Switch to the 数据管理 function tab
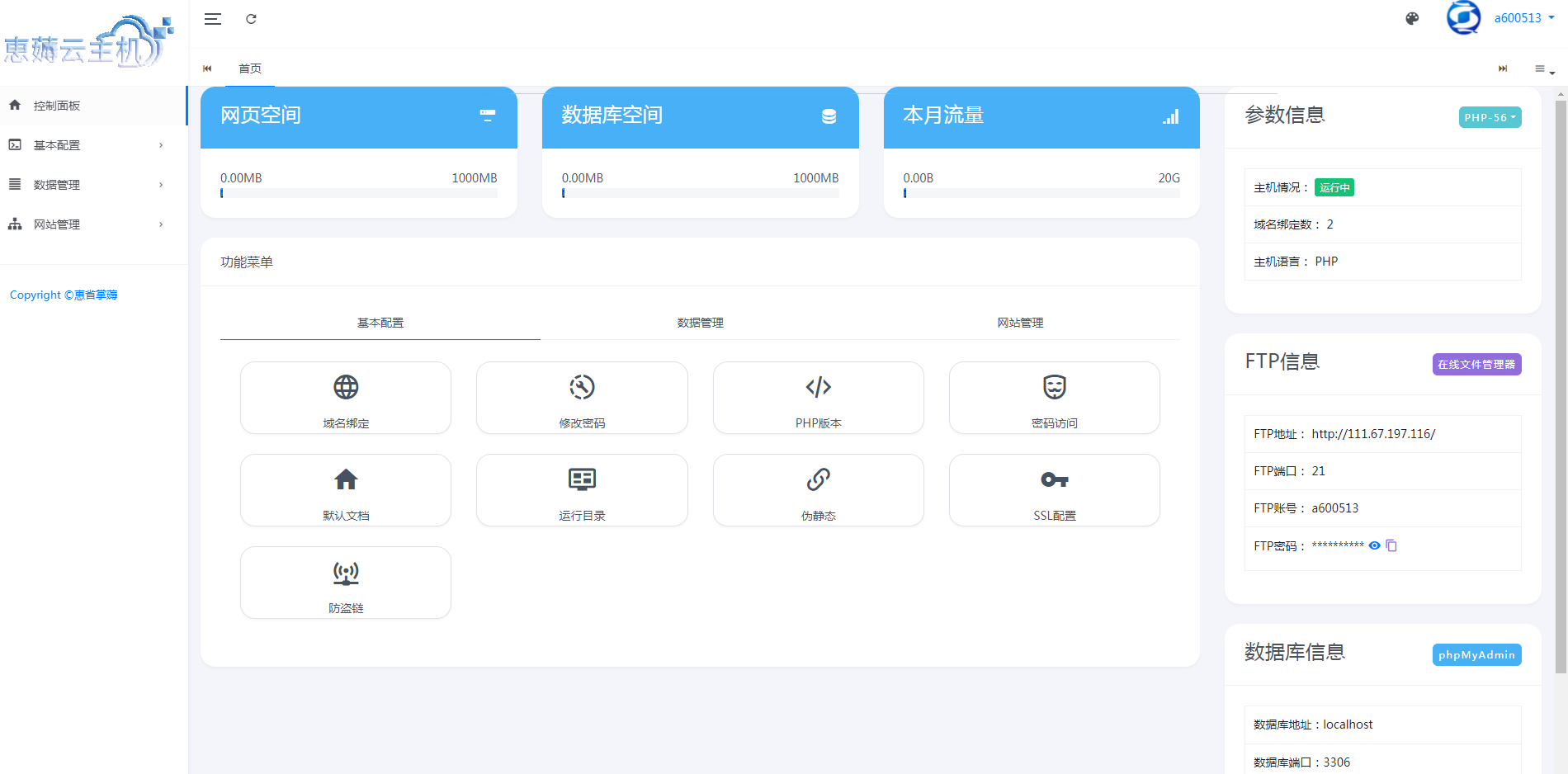The width and height of the screenshot is (1568, 774). point(700,323)
